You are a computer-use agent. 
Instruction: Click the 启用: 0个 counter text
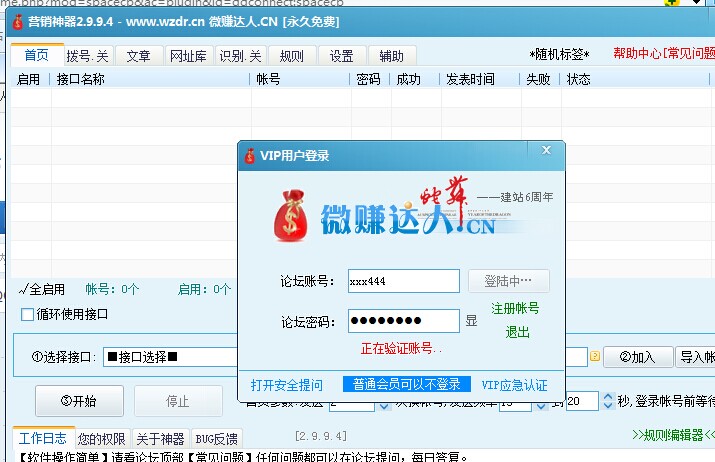pyautogui.click(x=204, y=289)
